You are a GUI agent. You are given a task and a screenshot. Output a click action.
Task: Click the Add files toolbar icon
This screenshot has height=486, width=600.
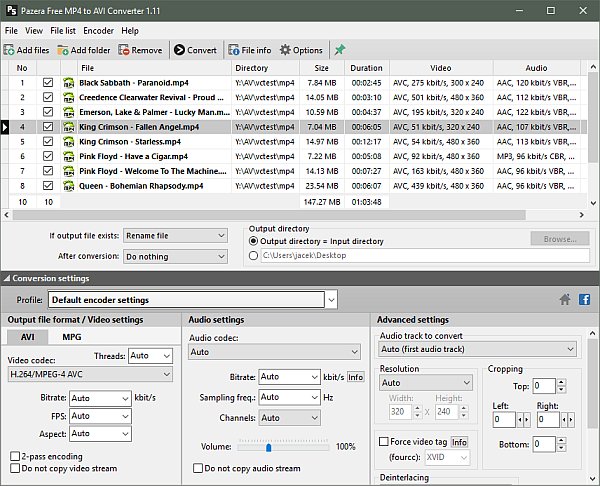(x=10, y=50)
